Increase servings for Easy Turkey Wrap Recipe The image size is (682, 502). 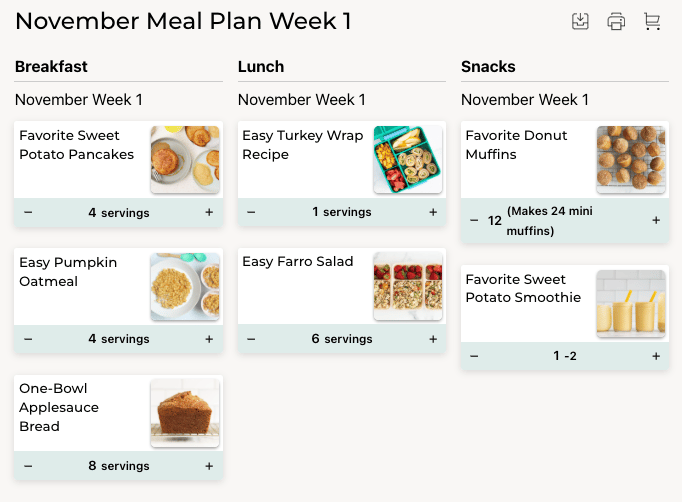pos(433,212)
